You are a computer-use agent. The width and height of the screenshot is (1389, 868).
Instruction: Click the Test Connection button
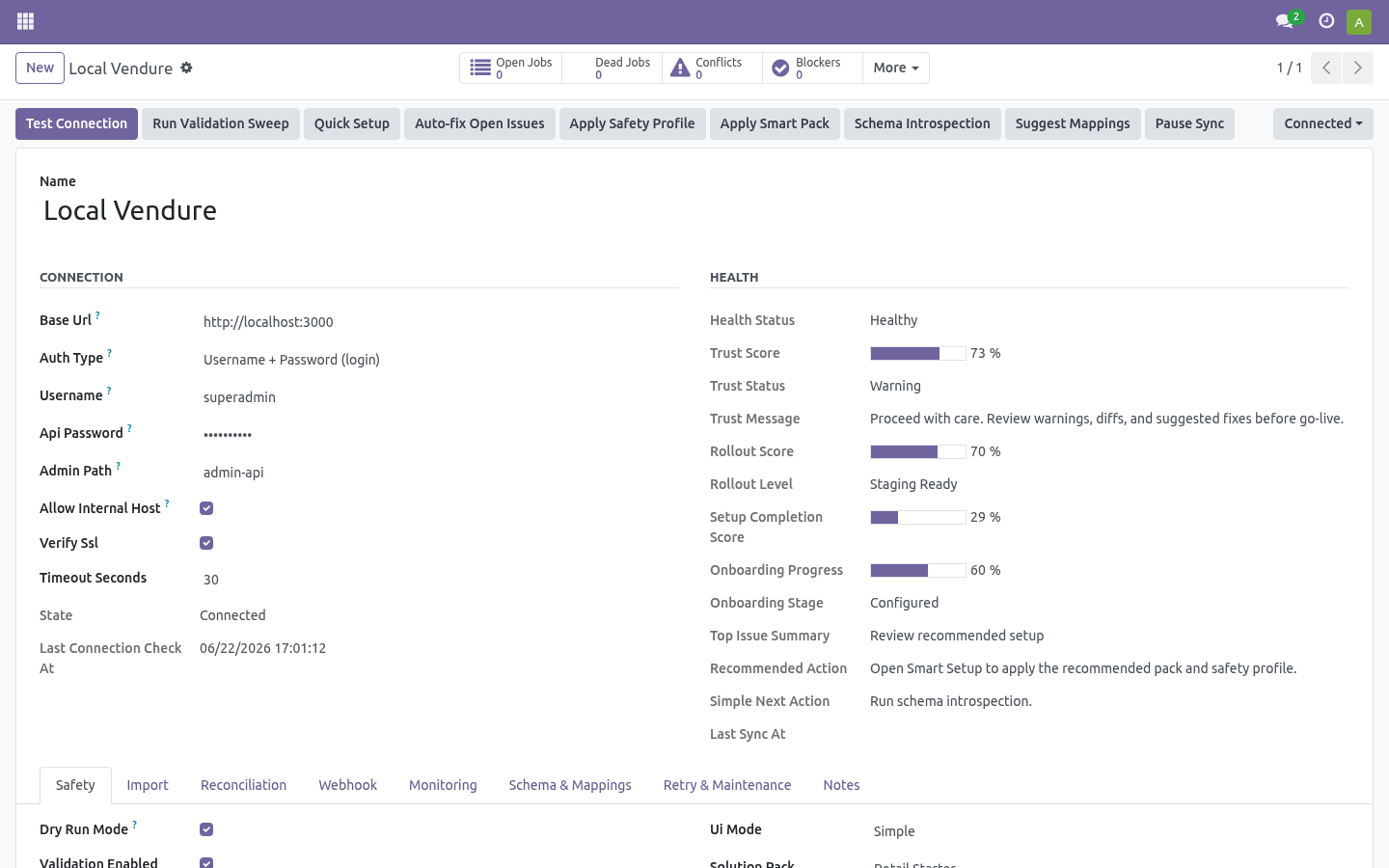tap(76, 123)
